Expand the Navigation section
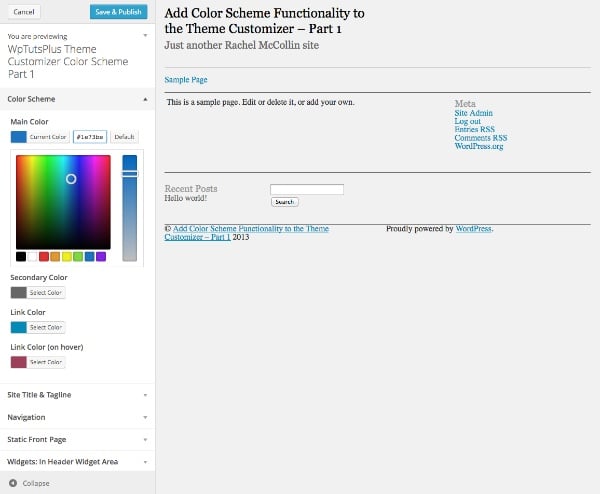This screenshot has width=600, height=494. tap(77, 417)
